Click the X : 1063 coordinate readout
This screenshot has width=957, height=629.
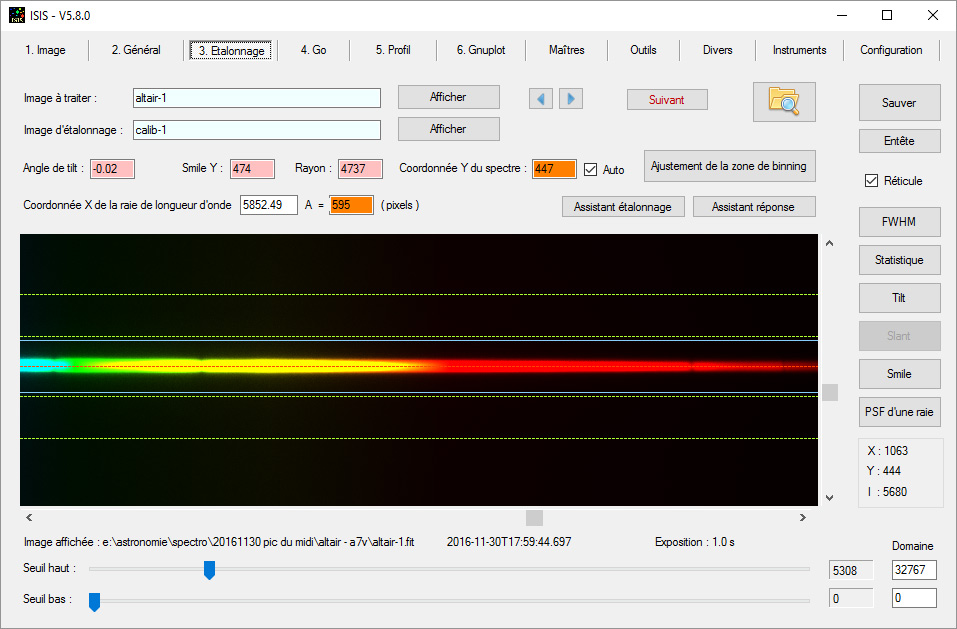click(887, 451)
